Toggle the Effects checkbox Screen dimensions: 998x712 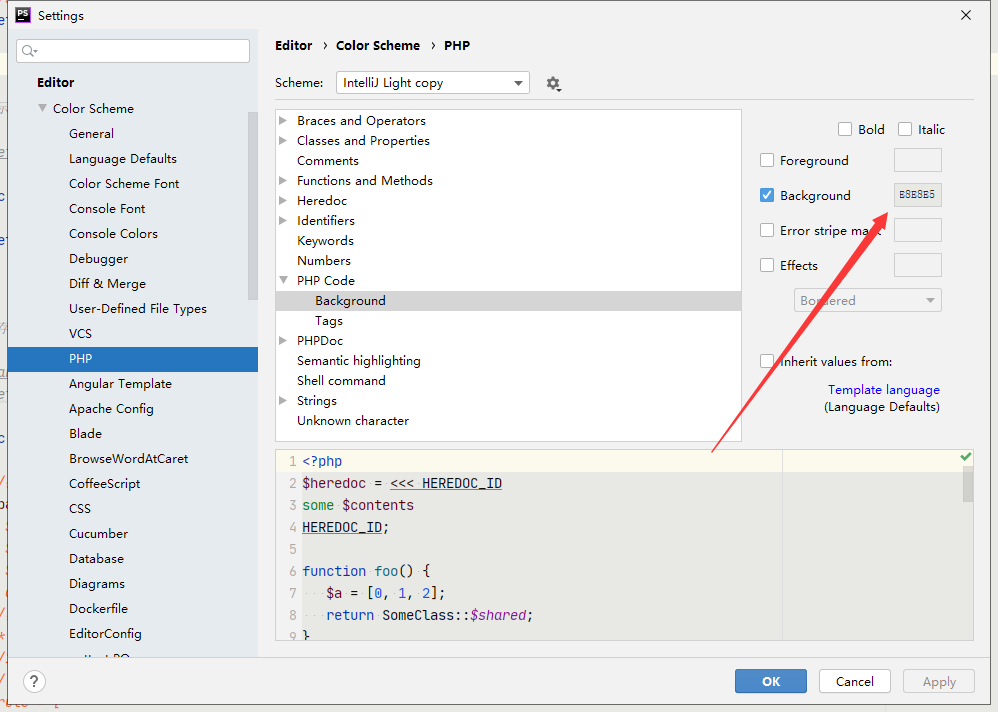(767, 265)
